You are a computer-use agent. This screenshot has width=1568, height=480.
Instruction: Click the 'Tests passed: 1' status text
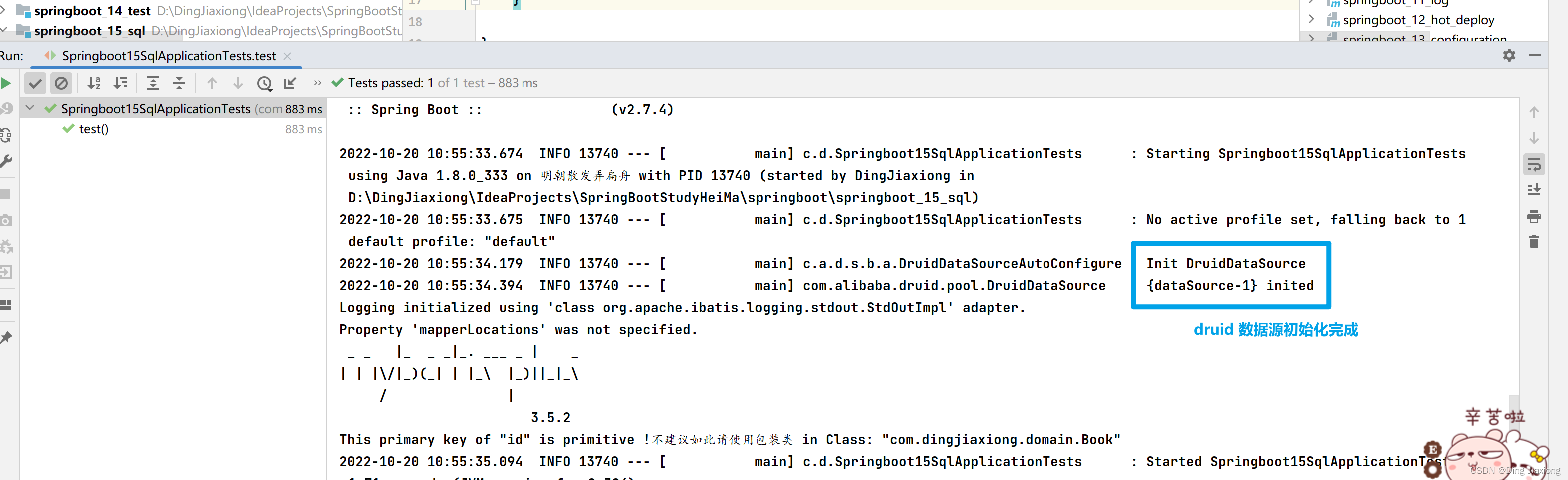(x=390, y=83)
